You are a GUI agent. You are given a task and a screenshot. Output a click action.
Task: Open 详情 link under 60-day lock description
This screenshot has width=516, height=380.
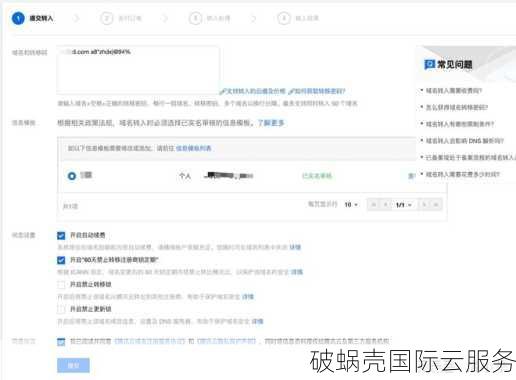297,272
